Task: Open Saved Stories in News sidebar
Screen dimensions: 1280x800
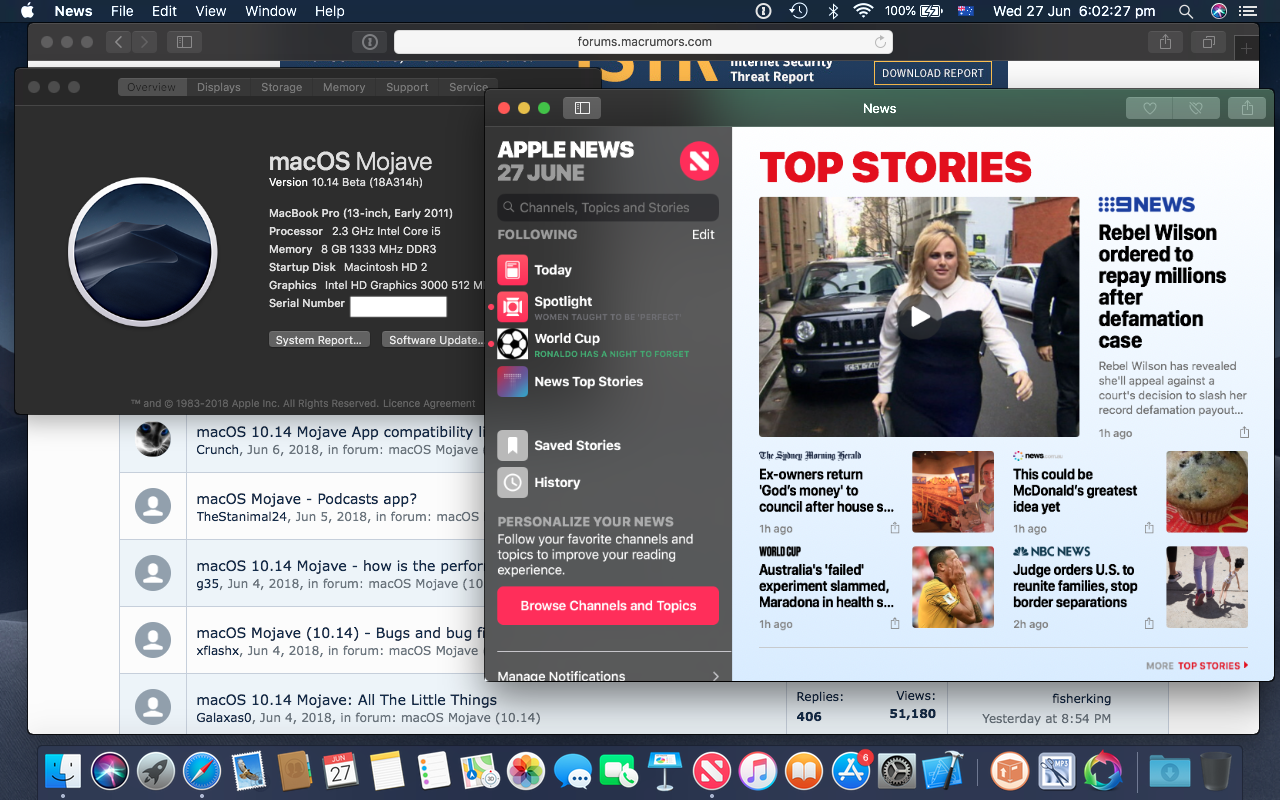Action: [608, 446]
